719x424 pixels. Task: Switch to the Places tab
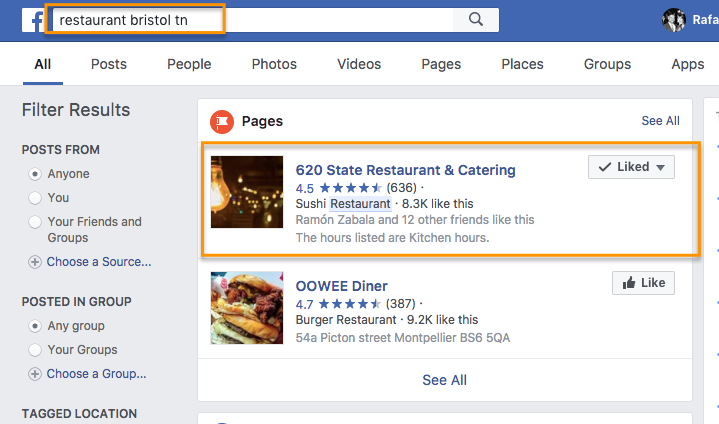coord(522,64)
